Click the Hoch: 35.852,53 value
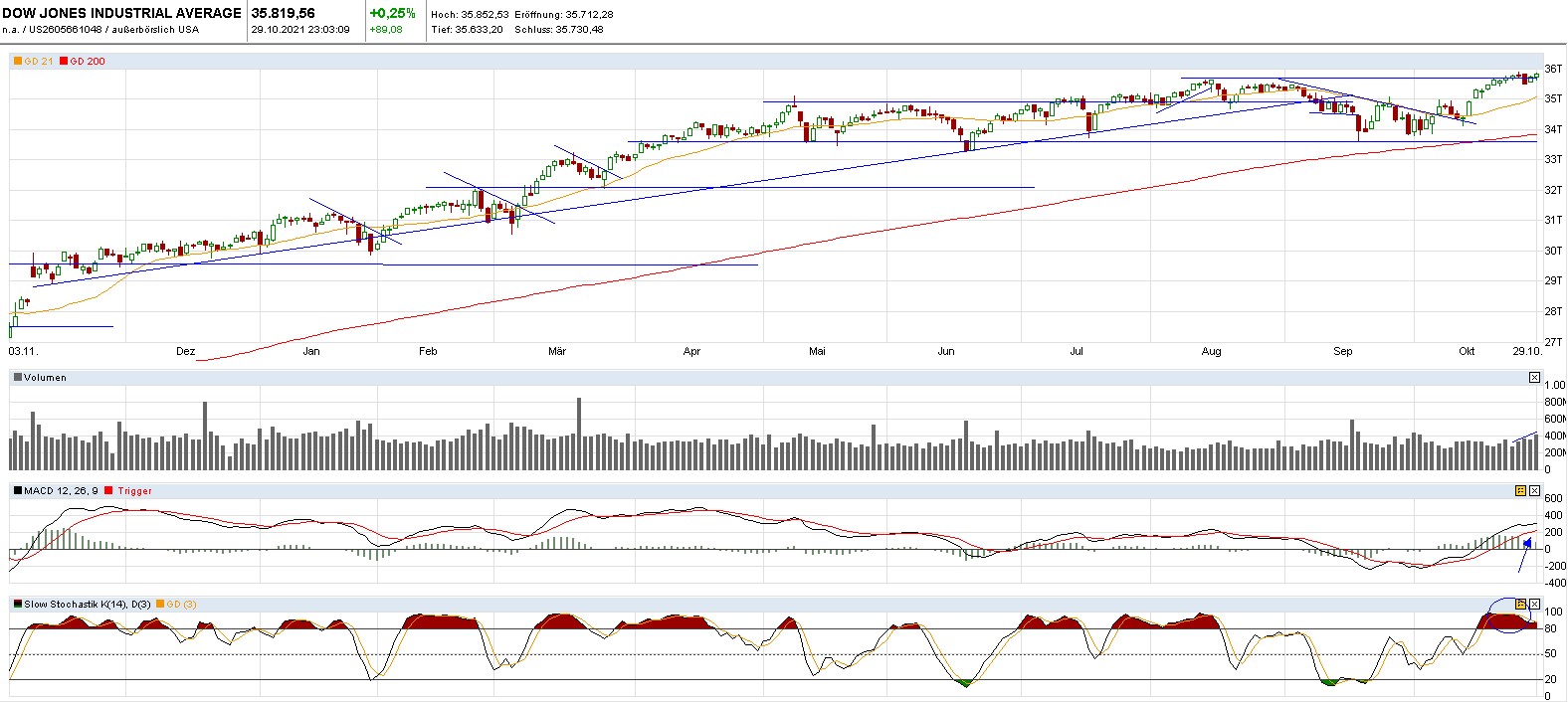Viewport: 1568px width, 702px height. [470, 15]
